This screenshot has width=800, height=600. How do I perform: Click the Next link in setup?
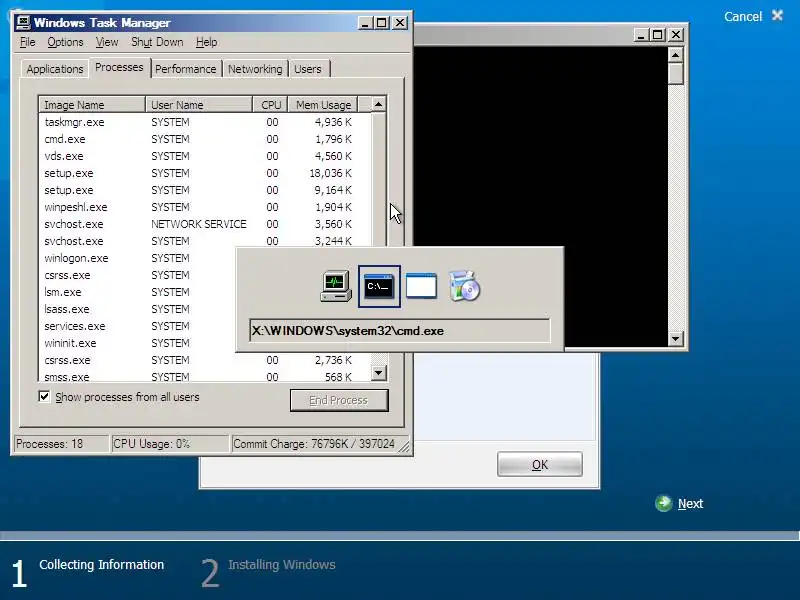690,504
